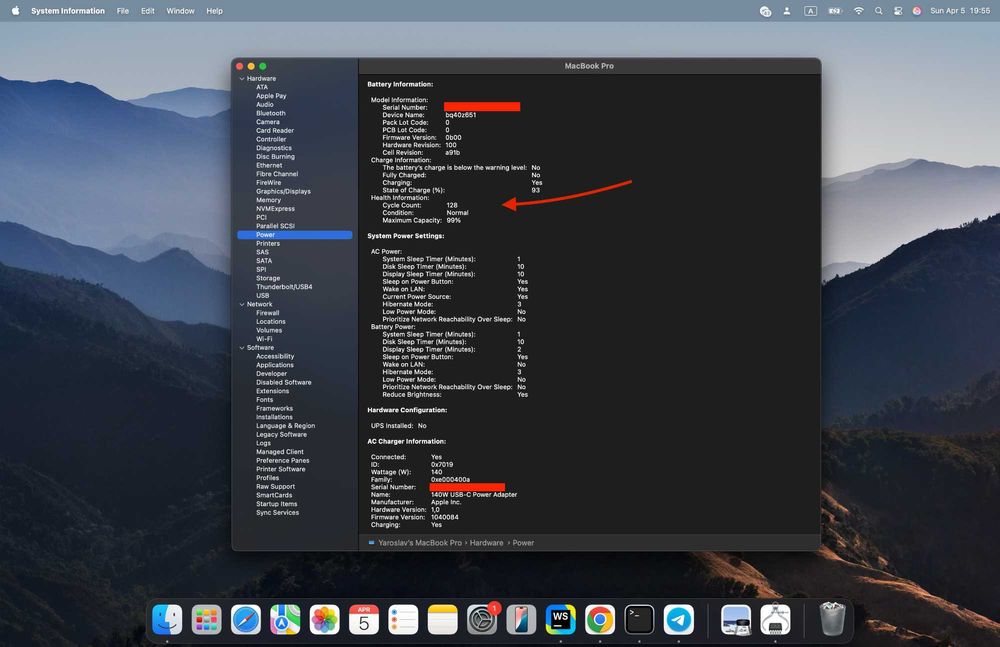
Task: Open the File menu
Action: point(122,11)
